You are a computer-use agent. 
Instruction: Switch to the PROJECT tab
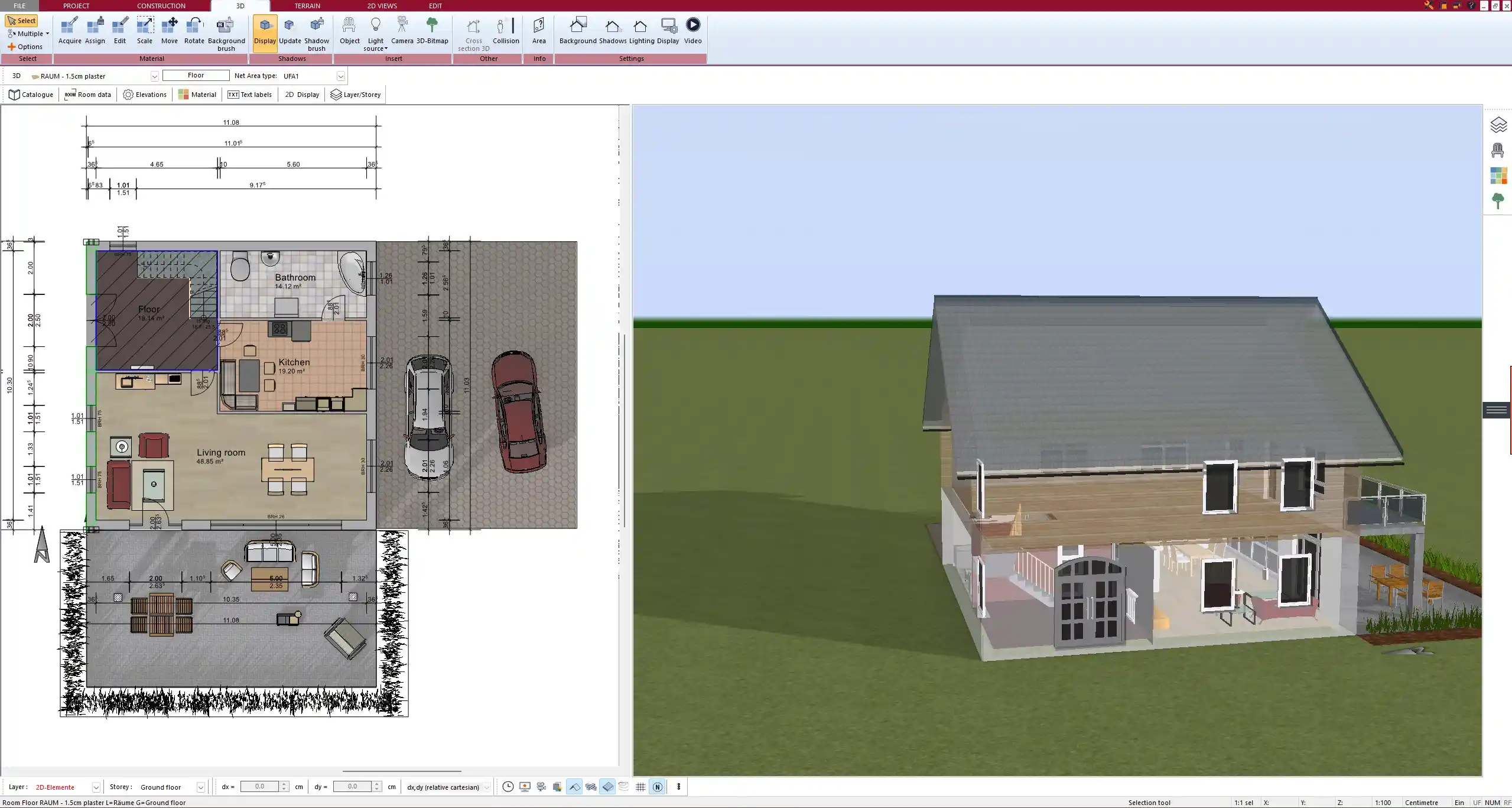coord(76,6)
